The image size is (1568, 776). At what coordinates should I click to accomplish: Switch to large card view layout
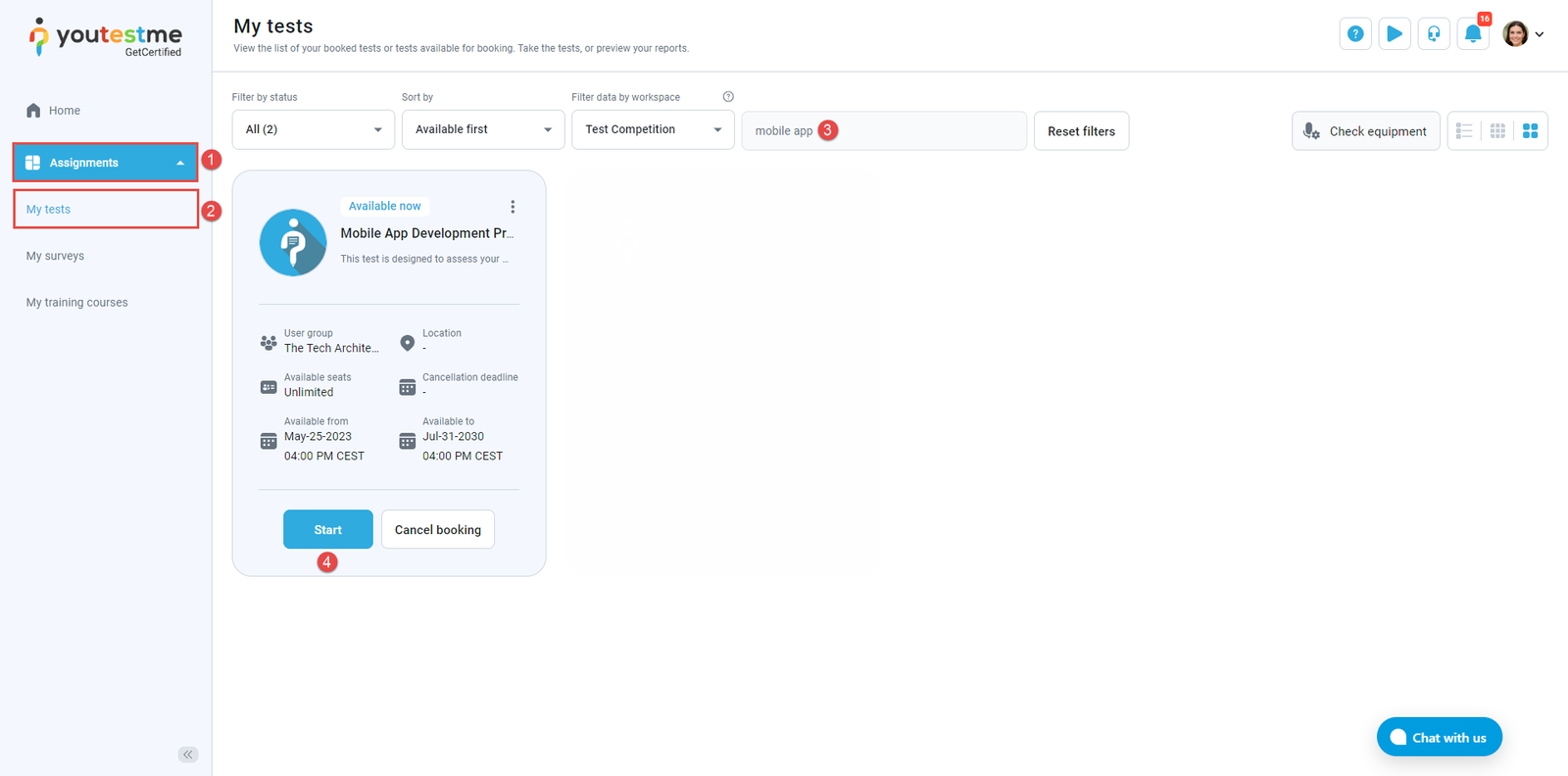coord(1530,130)
